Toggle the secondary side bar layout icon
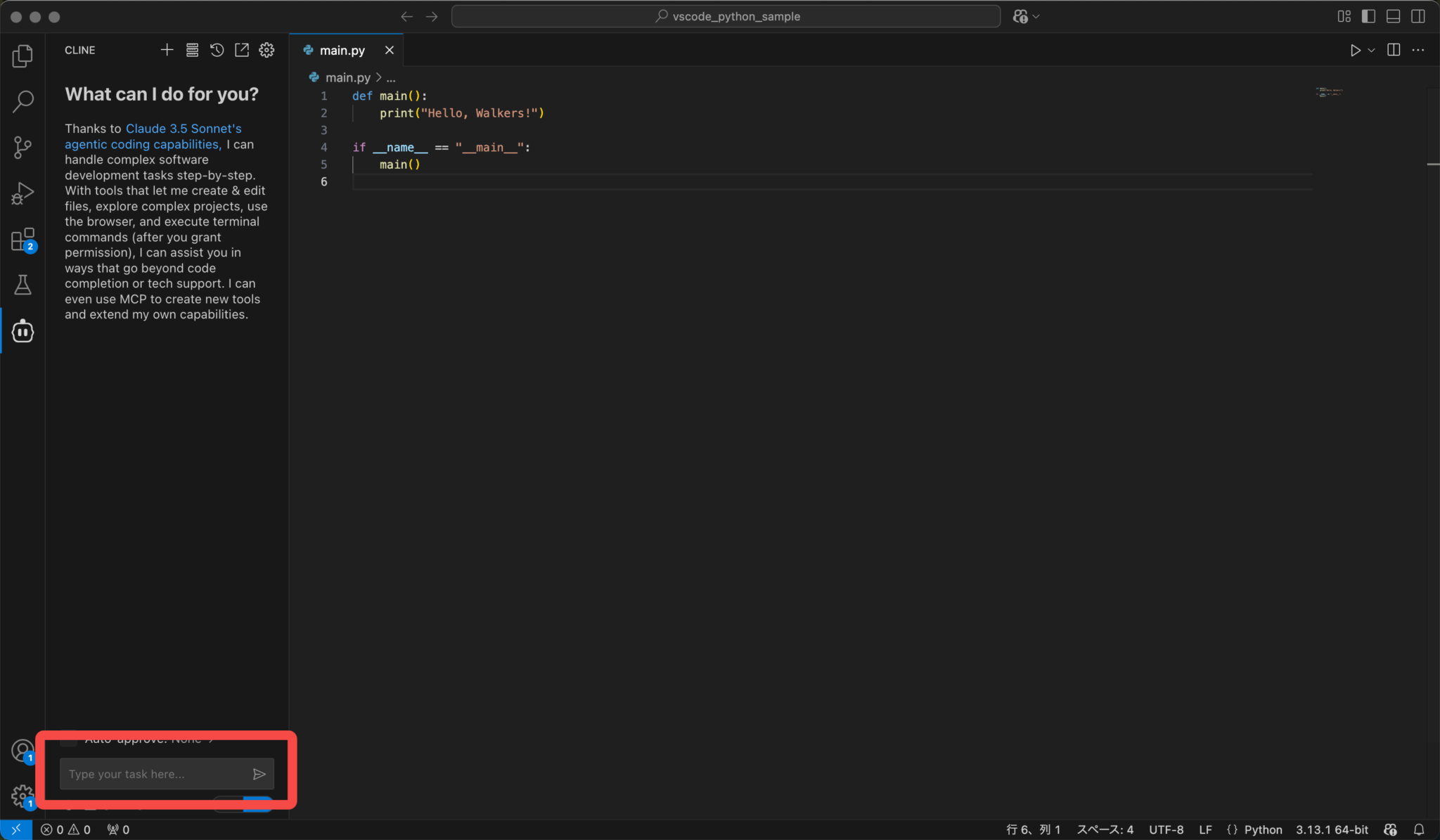 1418,16
